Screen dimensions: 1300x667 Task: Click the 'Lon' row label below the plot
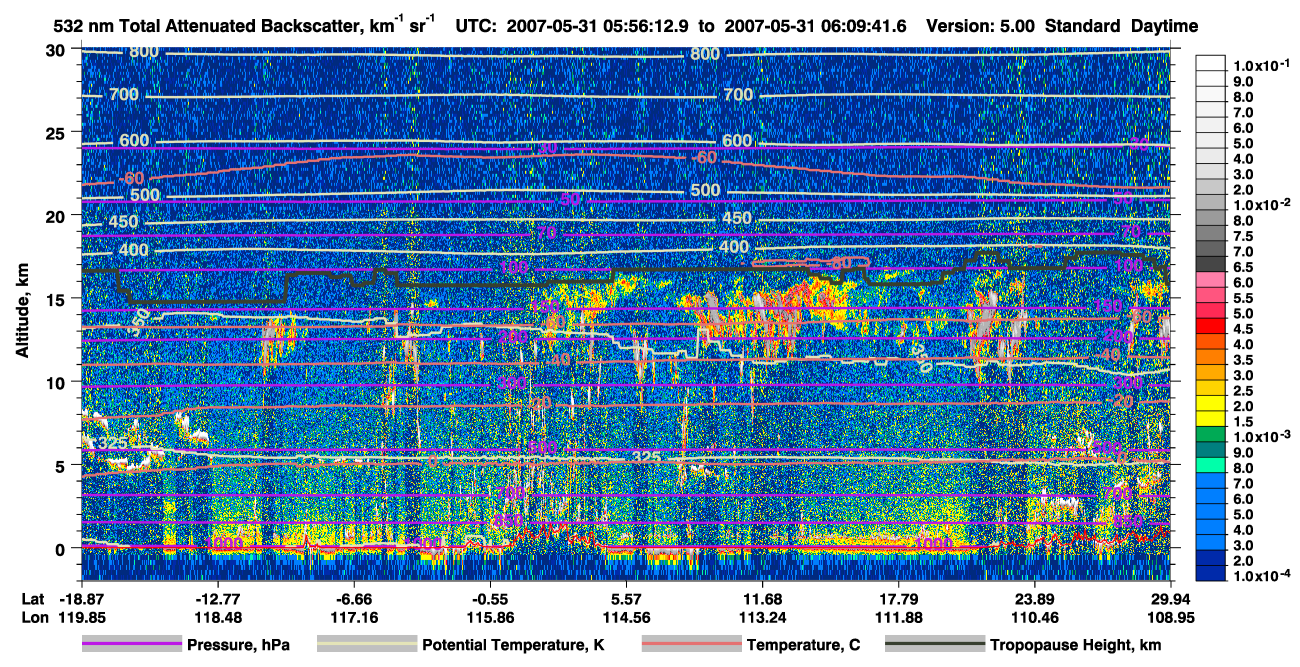34,618
